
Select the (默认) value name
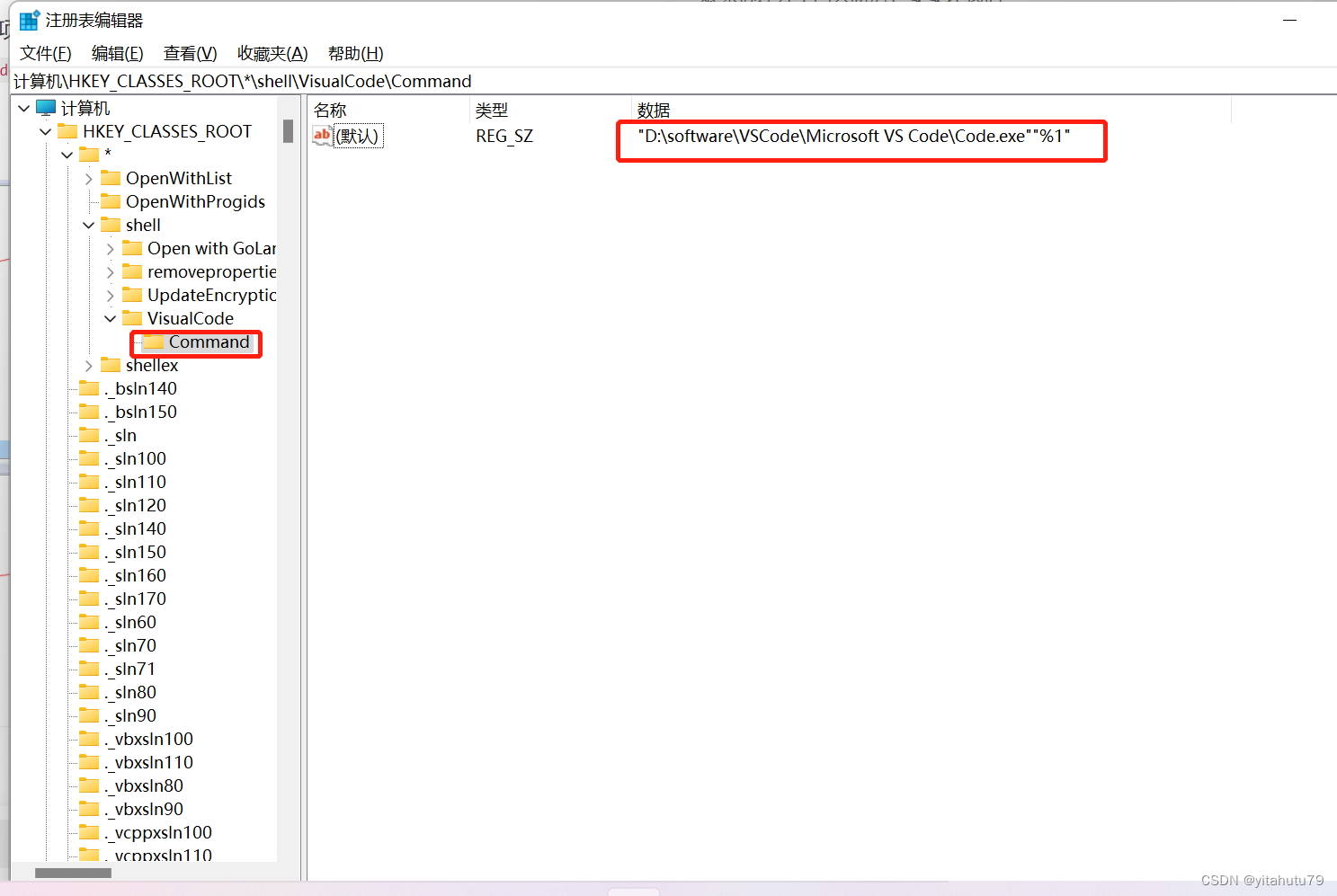(x=359, y=136)
